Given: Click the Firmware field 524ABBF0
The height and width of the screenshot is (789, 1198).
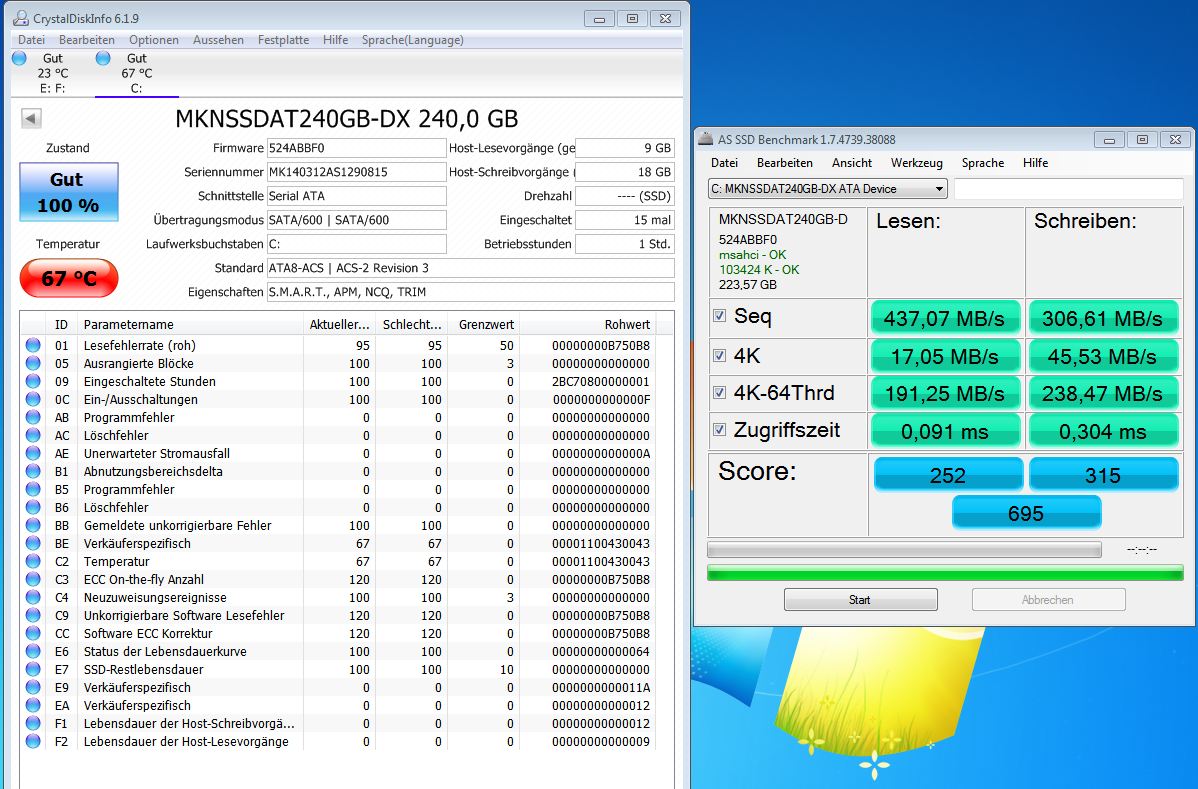Looking at the screenshot, I should pyautogui.click(x=356, y=148).
